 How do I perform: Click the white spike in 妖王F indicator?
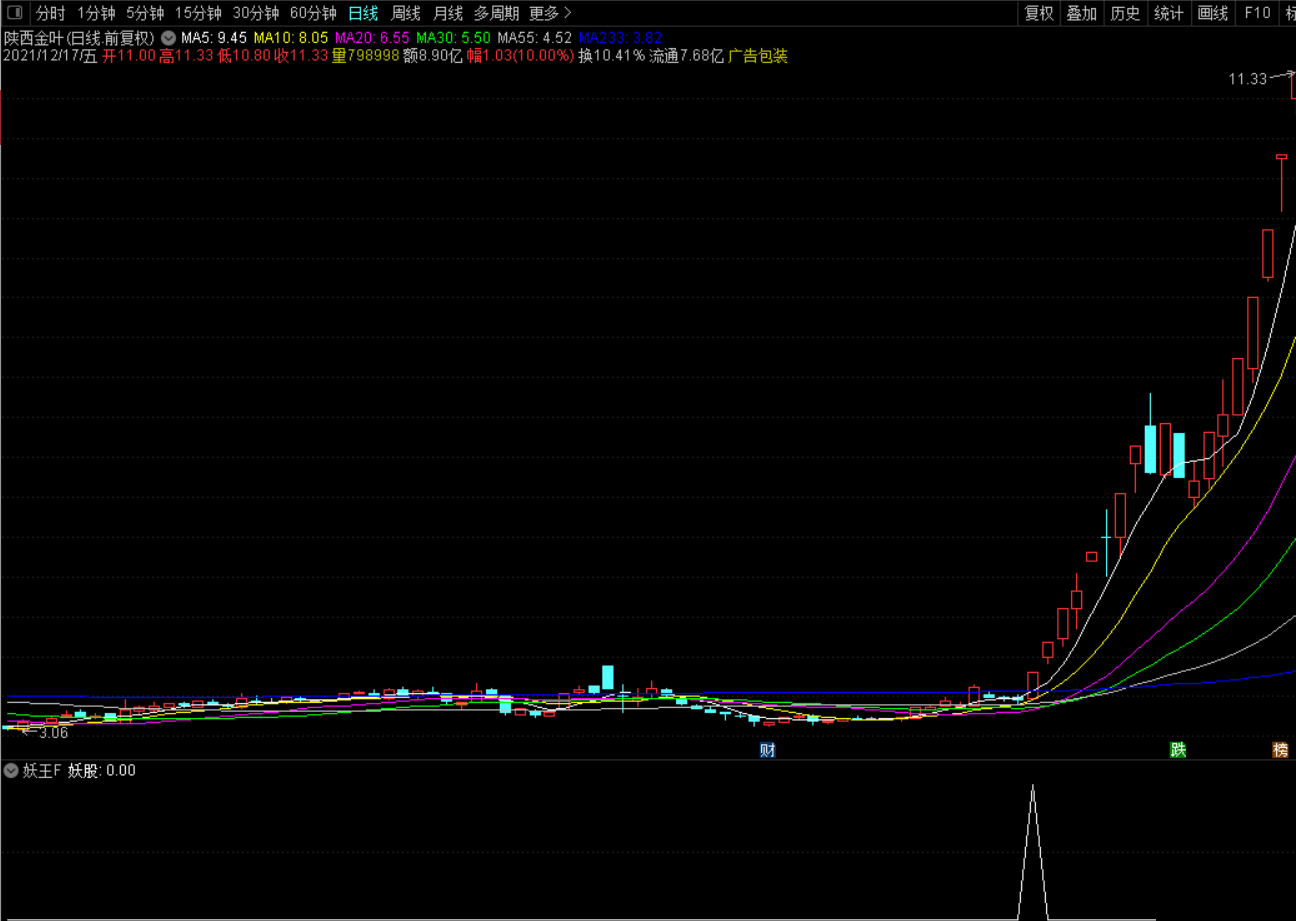1033,850
